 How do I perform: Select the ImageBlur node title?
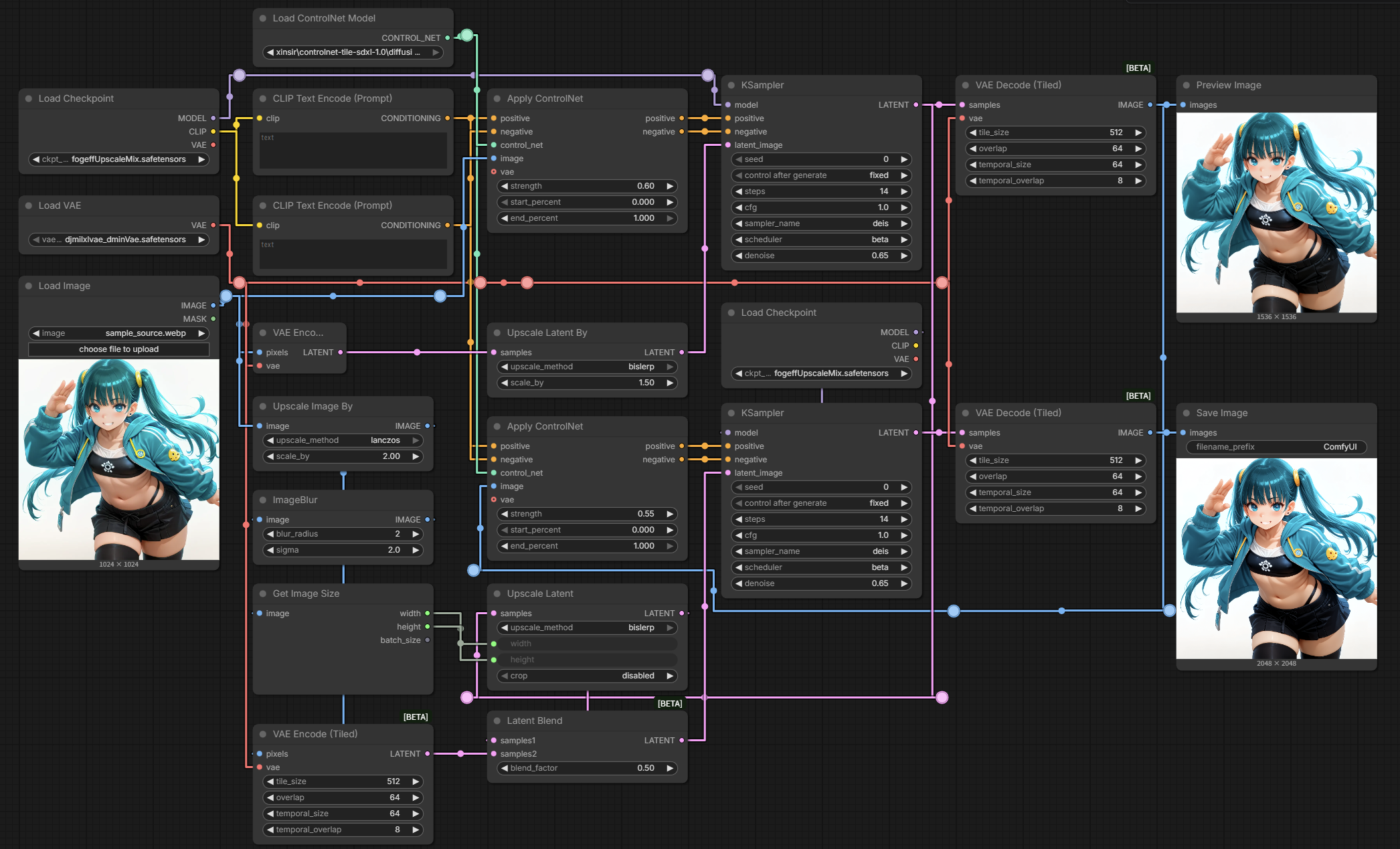click(x=295, y=500)
